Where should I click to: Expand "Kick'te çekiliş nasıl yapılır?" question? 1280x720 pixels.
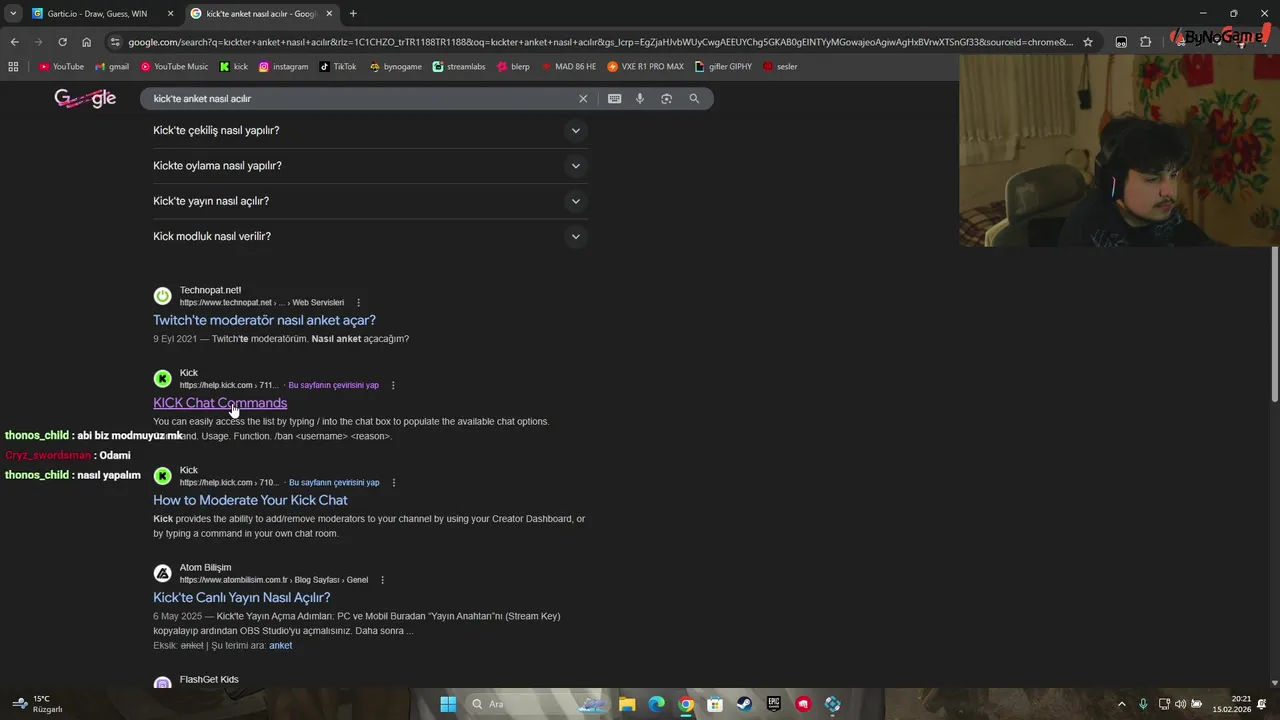click(369, 131)
